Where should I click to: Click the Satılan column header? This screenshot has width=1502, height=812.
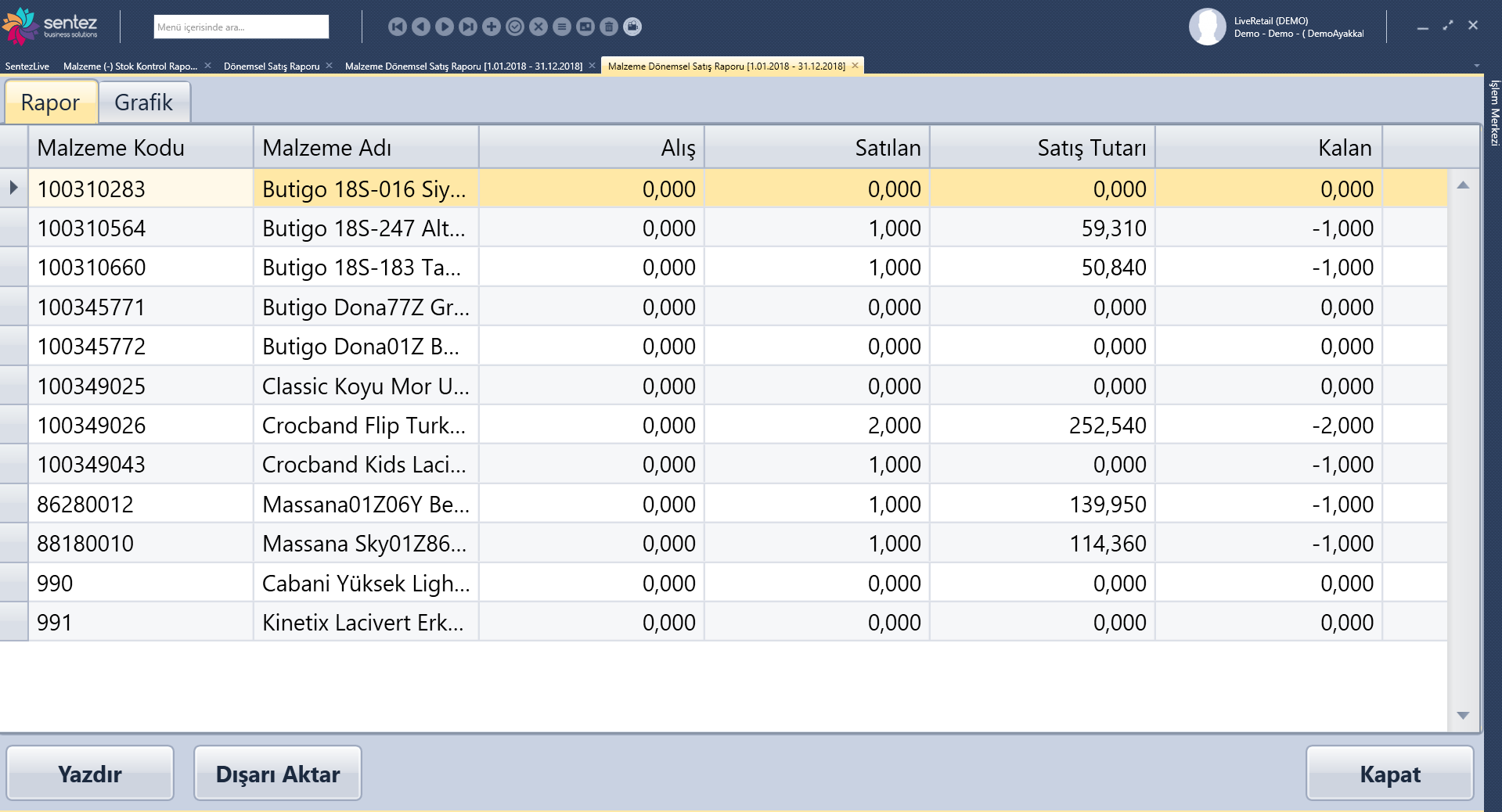(817, 147)
